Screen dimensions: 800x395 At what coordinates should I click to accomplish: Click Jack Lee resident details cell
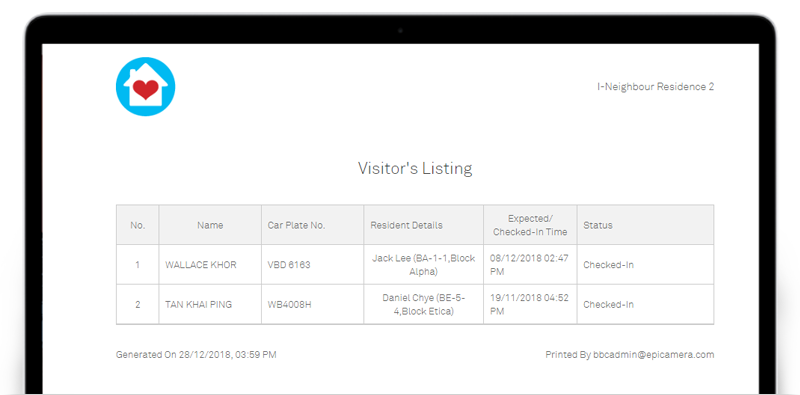(423, 265)
